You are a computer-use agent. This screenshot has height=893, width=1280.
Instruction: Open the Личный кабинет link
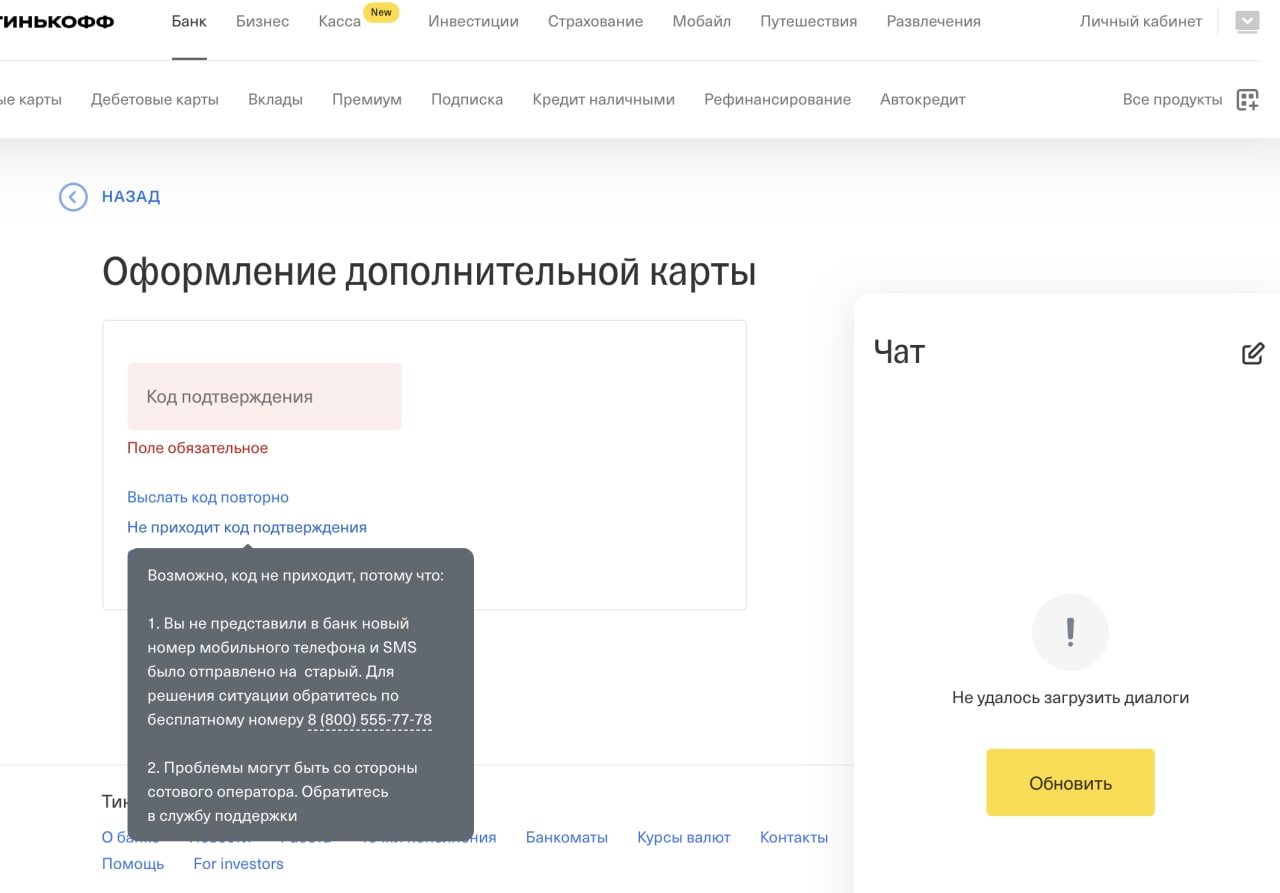pos(1141,21)
